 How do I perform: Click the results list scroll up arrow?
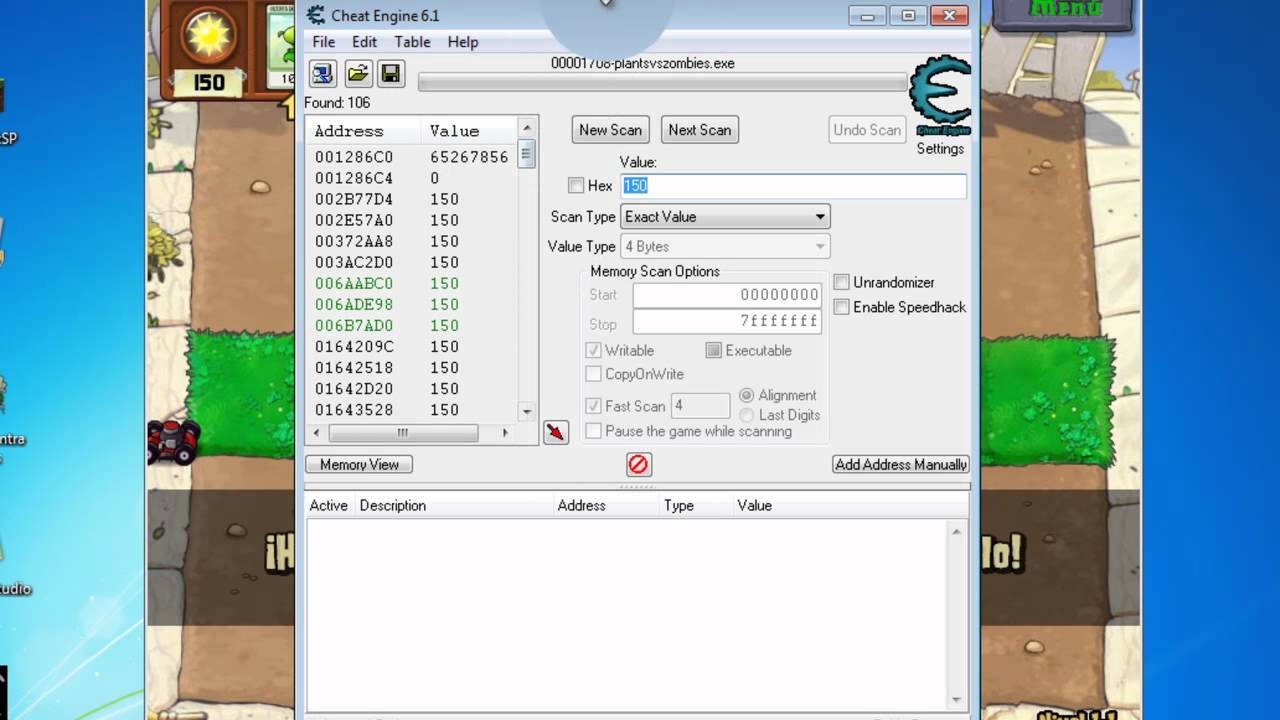point(527,128)
